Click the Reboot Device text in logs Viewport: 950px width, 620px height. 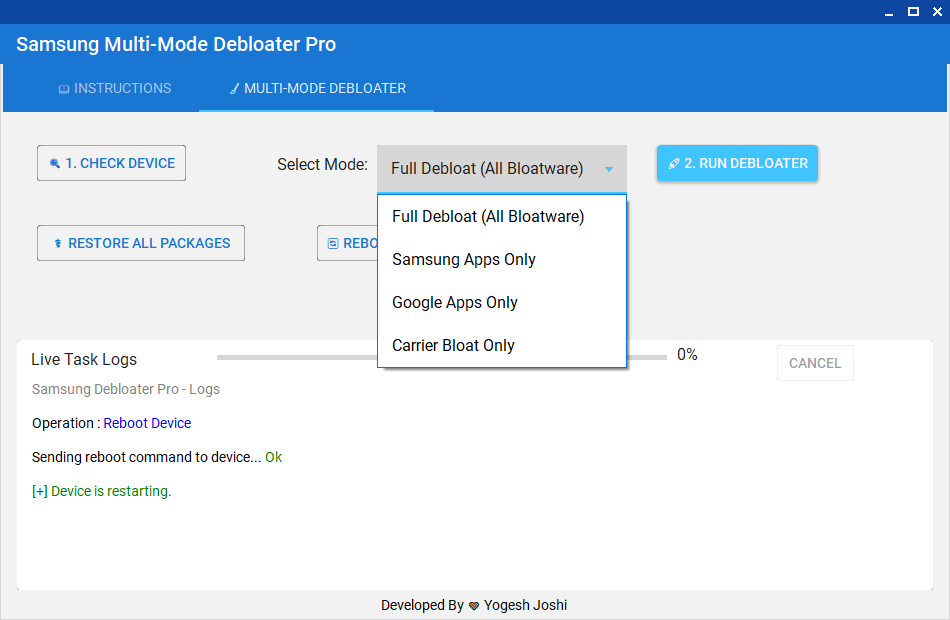147,423
